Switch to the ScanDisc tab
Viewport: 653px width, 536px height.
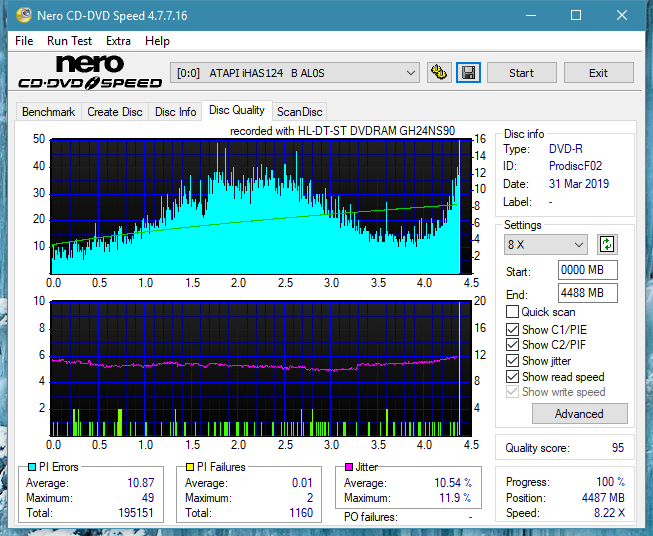click(299, 112)
